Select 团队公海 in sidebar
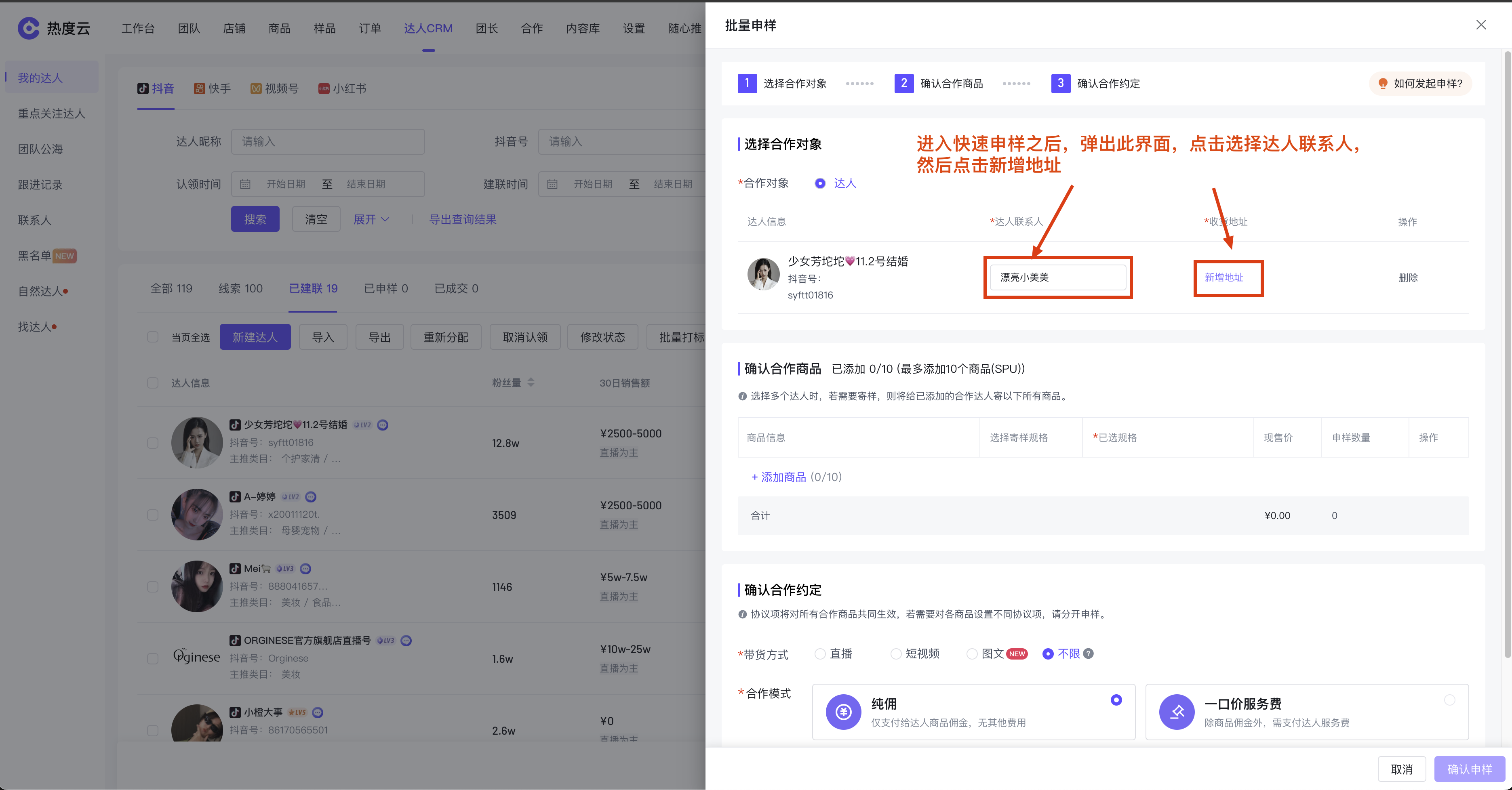Screen dimensions: 1512x790 point(40,149)
